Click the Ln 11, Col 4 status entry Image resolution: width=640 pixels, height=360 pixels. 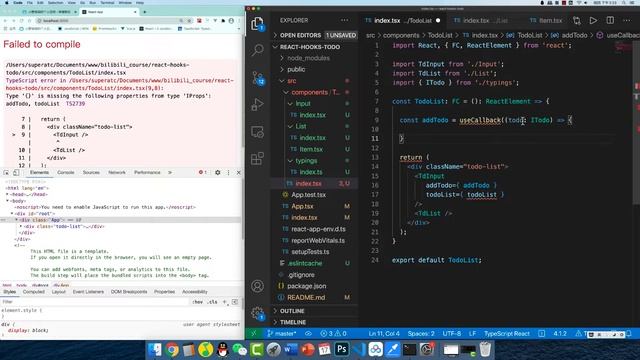click(384, 333)
